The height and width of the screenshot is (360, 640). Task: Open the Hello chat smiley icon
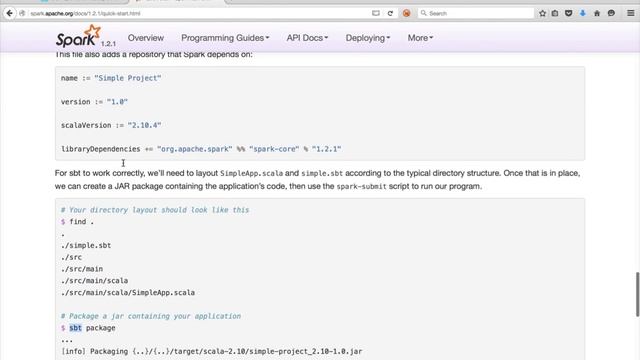tap(611, 13)
